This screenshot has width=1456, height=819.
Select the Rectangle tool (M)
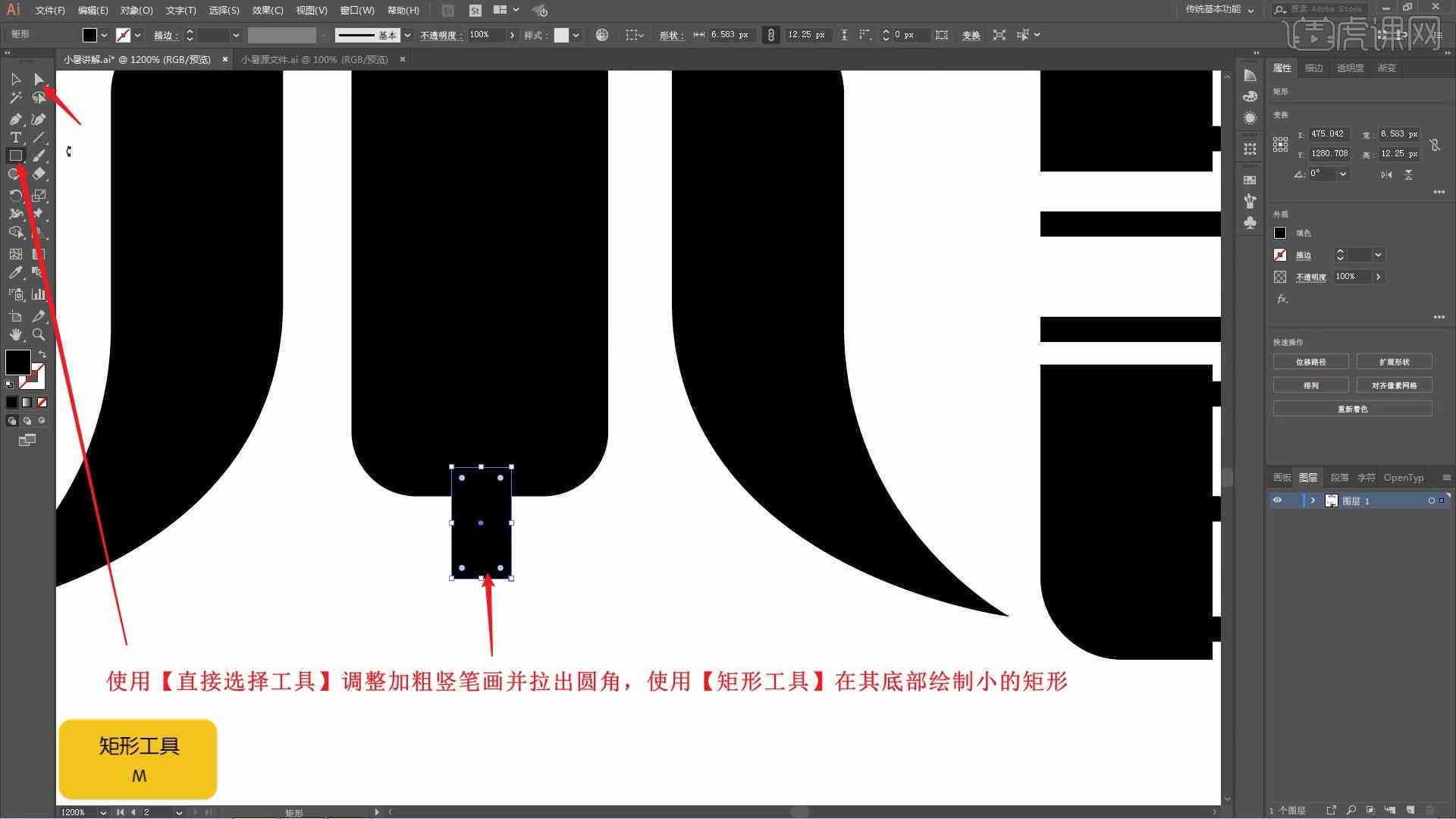[14, 155]
